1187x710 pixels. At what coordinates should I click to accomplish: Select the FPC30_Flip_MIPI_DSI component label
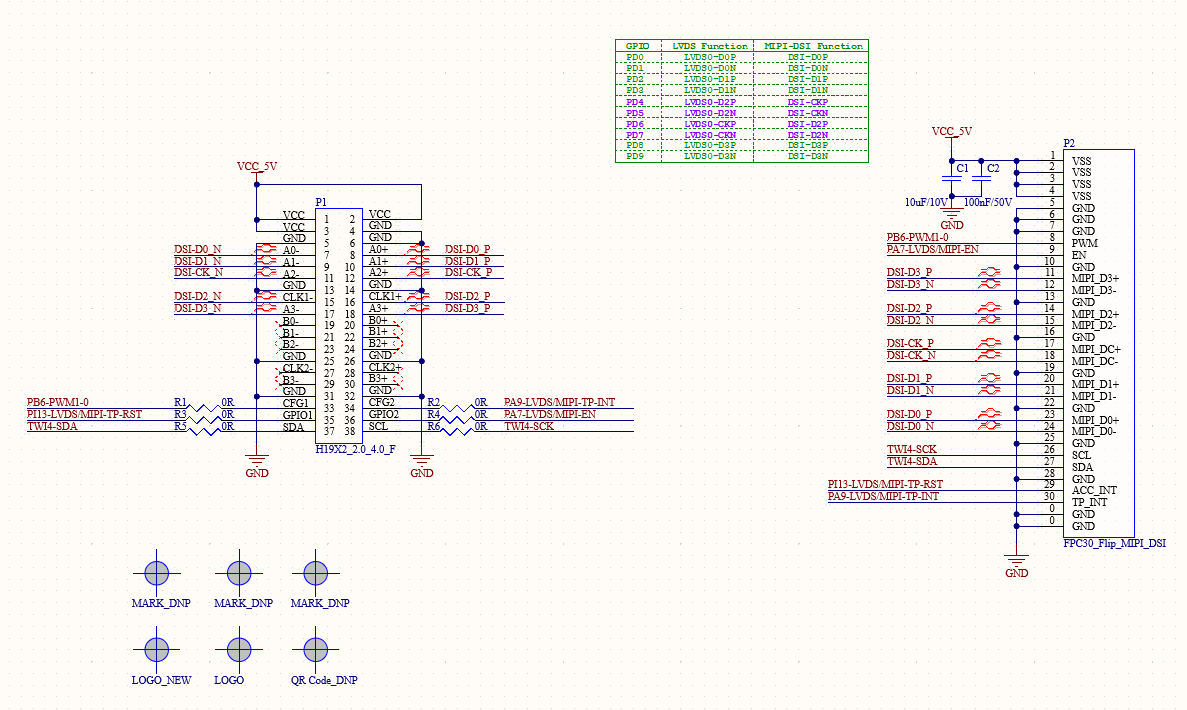pos(1114,544)
